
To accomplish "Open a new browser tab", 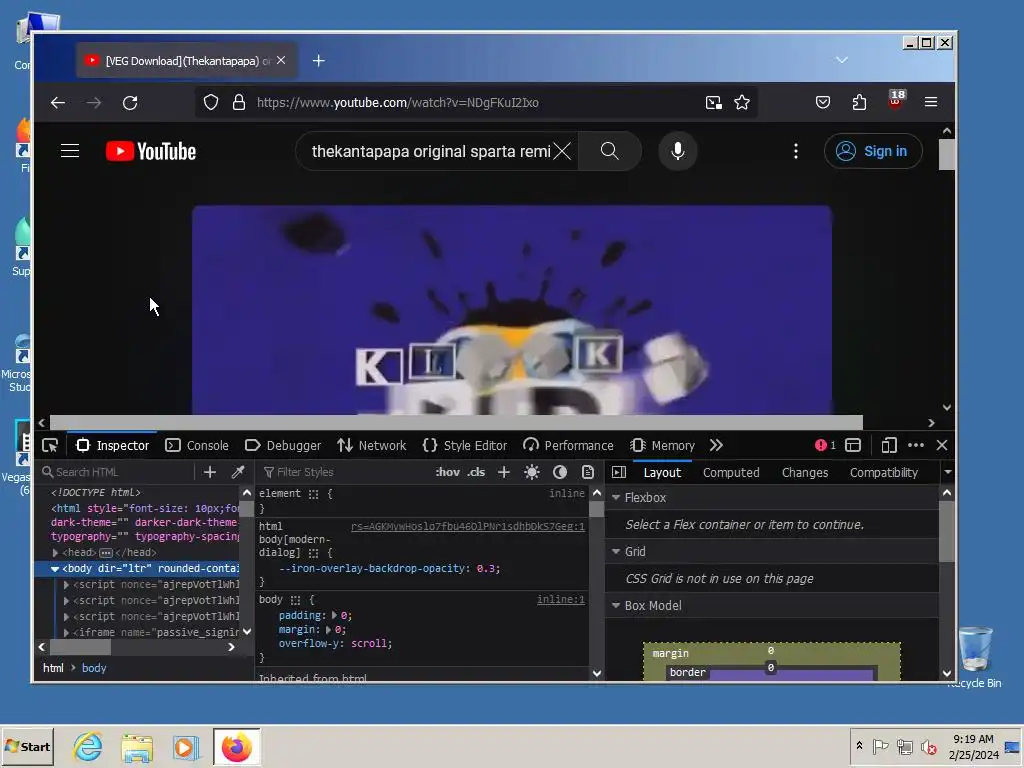I will pyautogui.click(x=319, y=61).
